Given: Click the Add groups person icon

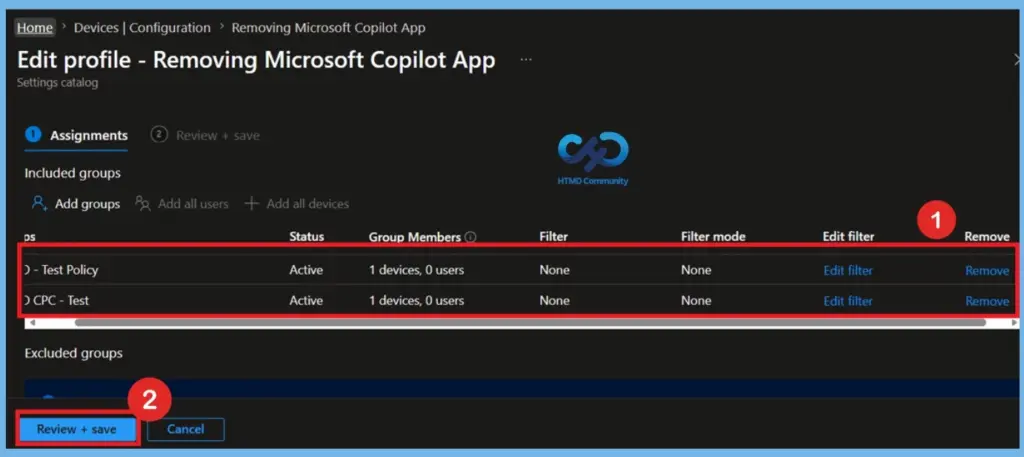Looking at the screenshot, I should (40, 204).
